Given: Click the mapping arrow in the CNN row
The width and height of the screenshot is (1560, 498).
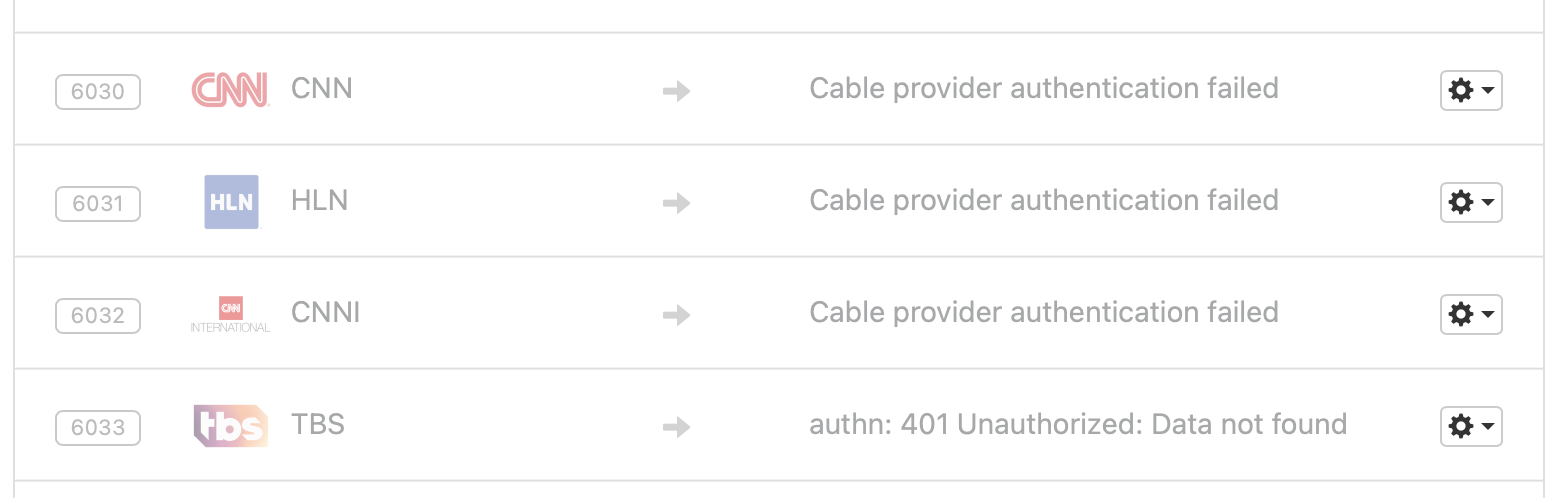Looking at the screenshot, I should (677, 92).
